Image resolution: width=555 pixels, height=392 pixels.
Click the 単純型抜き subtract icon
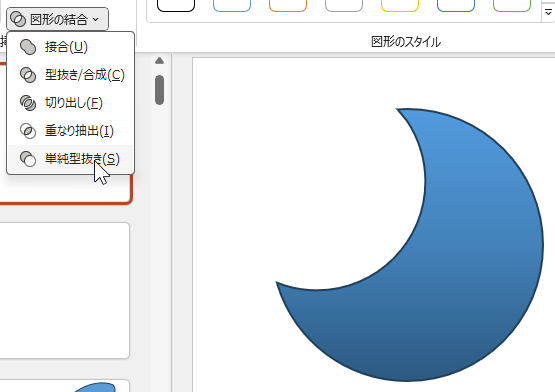pos(28,159)
